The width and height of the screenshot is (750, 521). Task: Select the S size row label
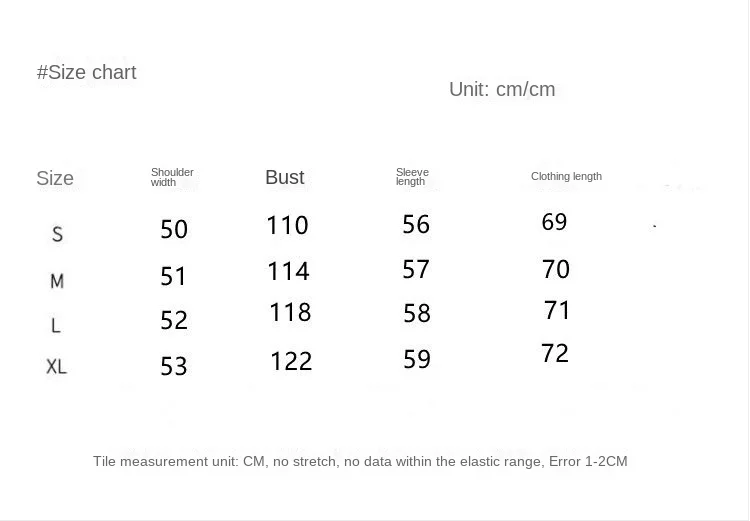click(57, 234)
